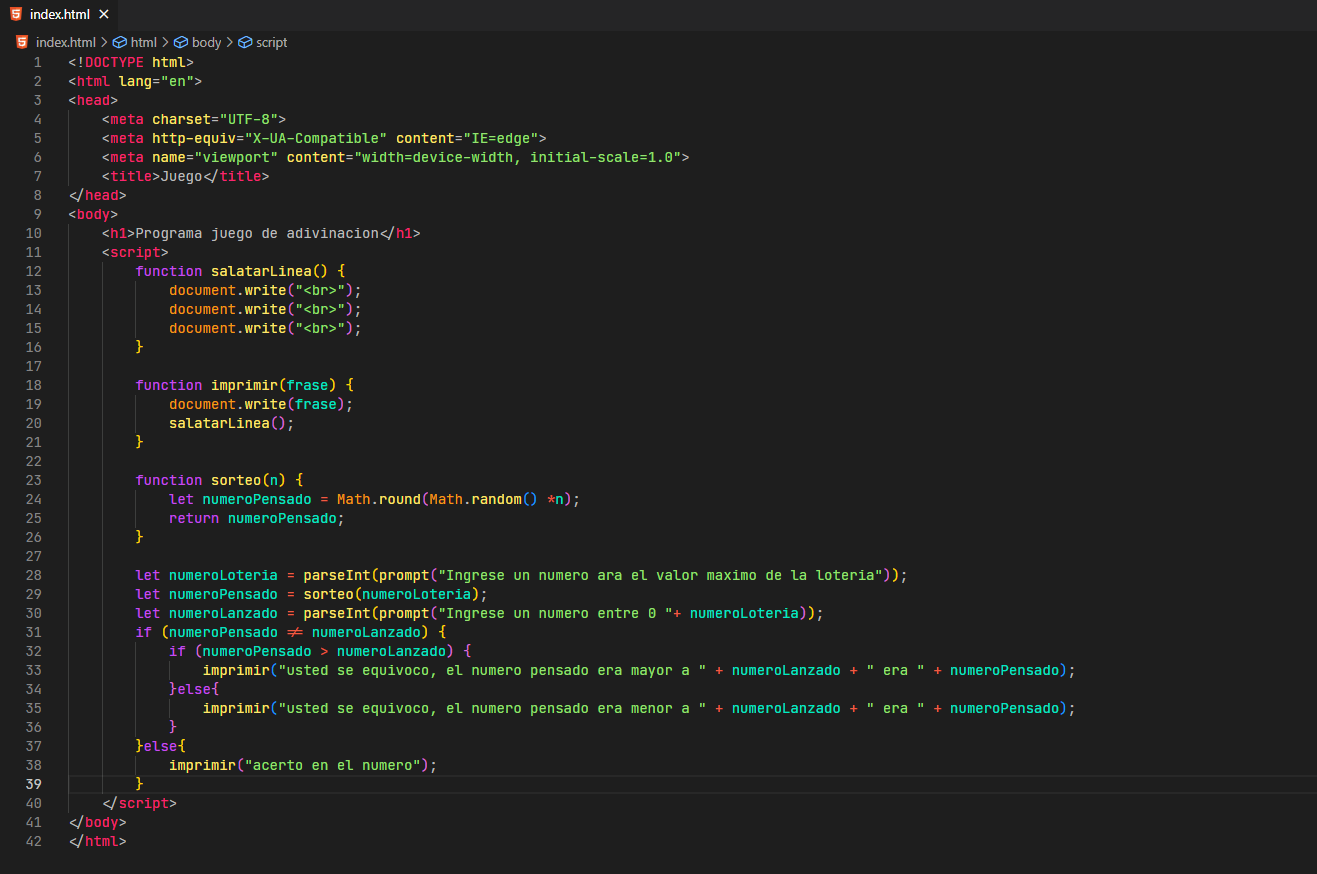Click salatarLinea() call on line 20
Viewport: 1317px width, 874px height.
tap(232, 423)
